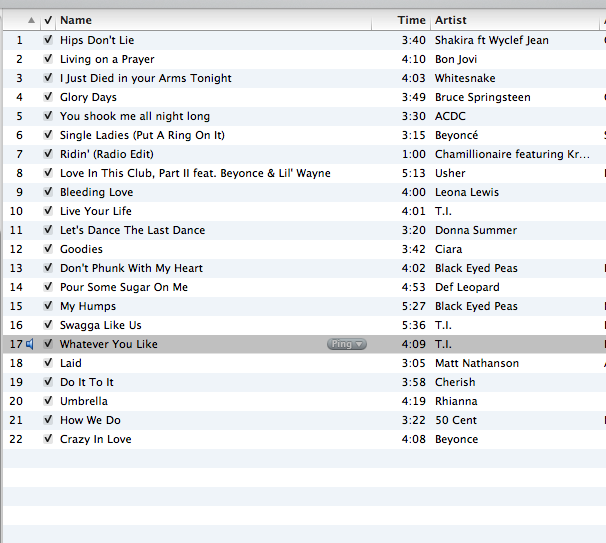Click artist Bon Jovi
The image size is (606, 543).
pyautogui.click(x=456, y=59)
